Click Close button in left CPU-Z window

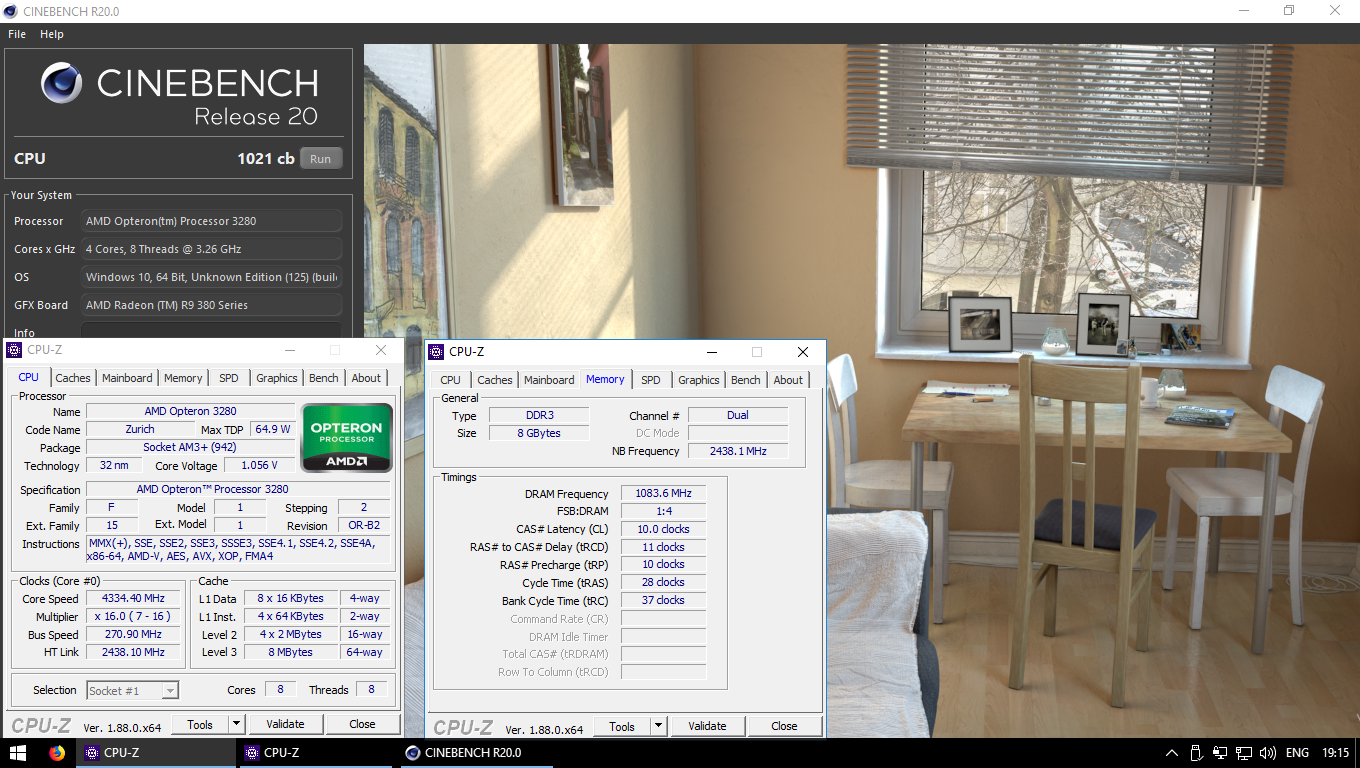point(362,725)
